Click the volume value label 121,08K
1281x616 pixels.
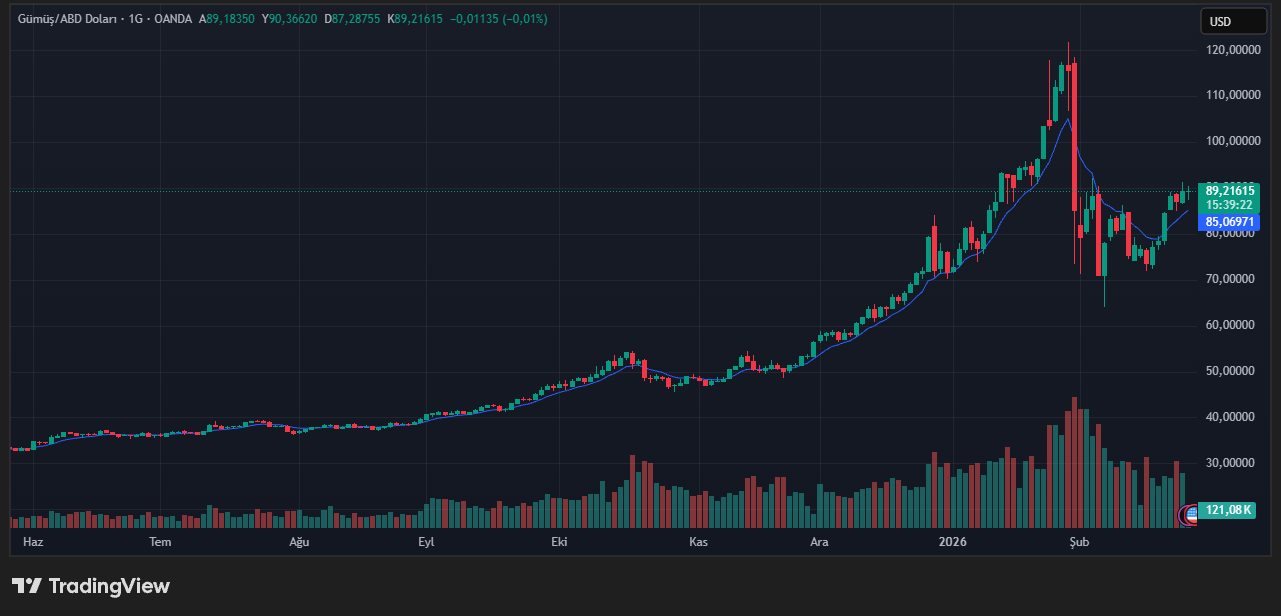click(x=1229, y=510)
